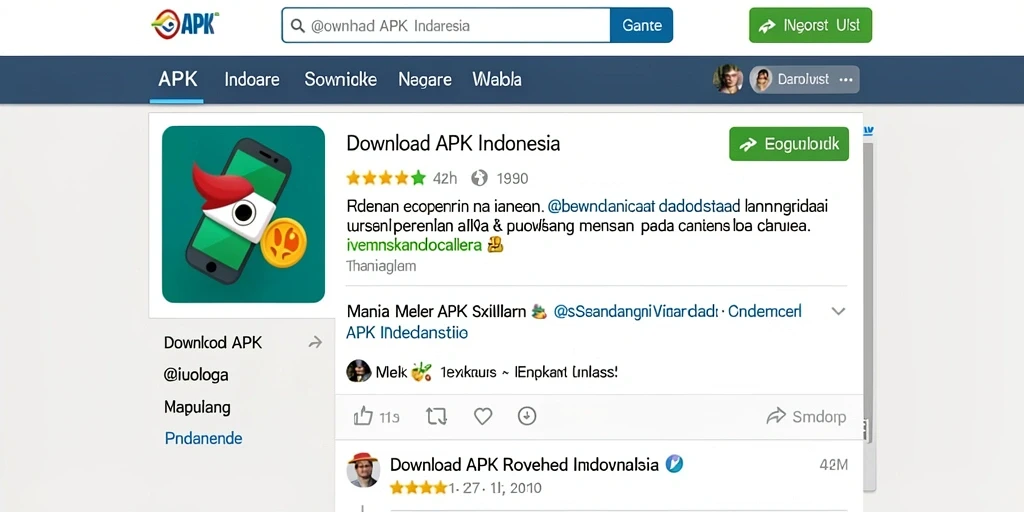The height and width of the screenshot is (512, 1024).
Task: Click the Gante search button
Action: pyautogui.click(x=641, y=25)
